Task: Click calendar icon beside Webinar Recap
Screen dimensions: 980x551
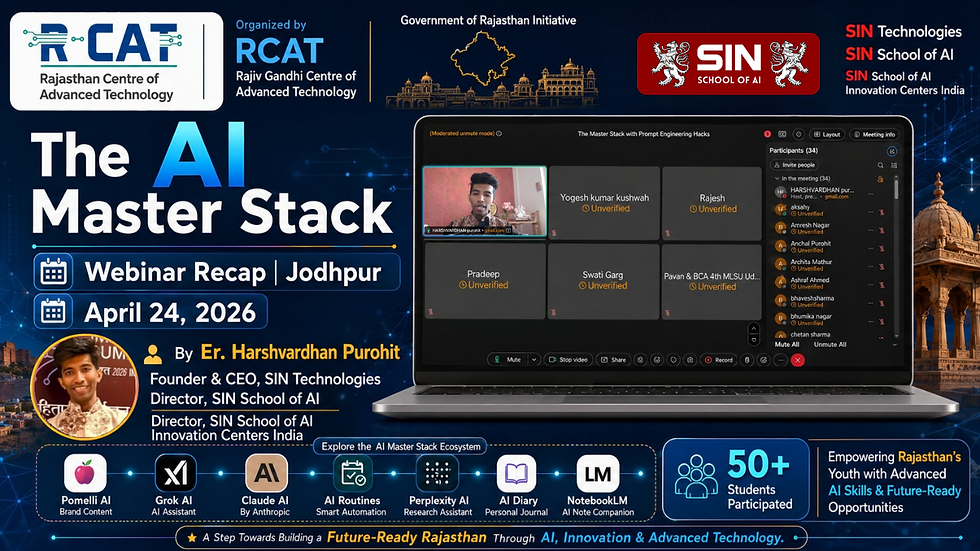Action: (x=53, y=272)
